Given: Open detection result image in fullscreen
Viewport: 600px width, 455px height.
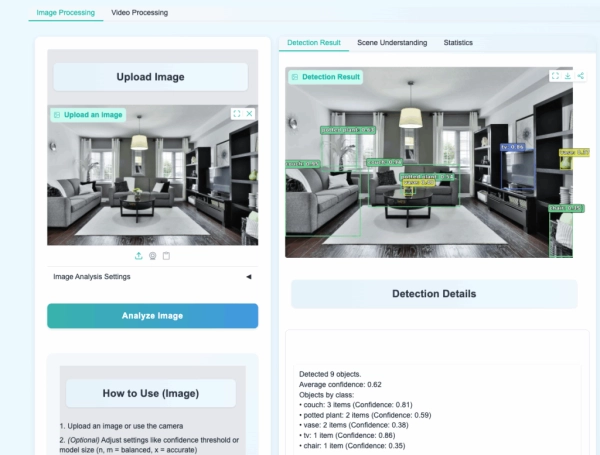Looking at the screenshot, I should [555, 76].
